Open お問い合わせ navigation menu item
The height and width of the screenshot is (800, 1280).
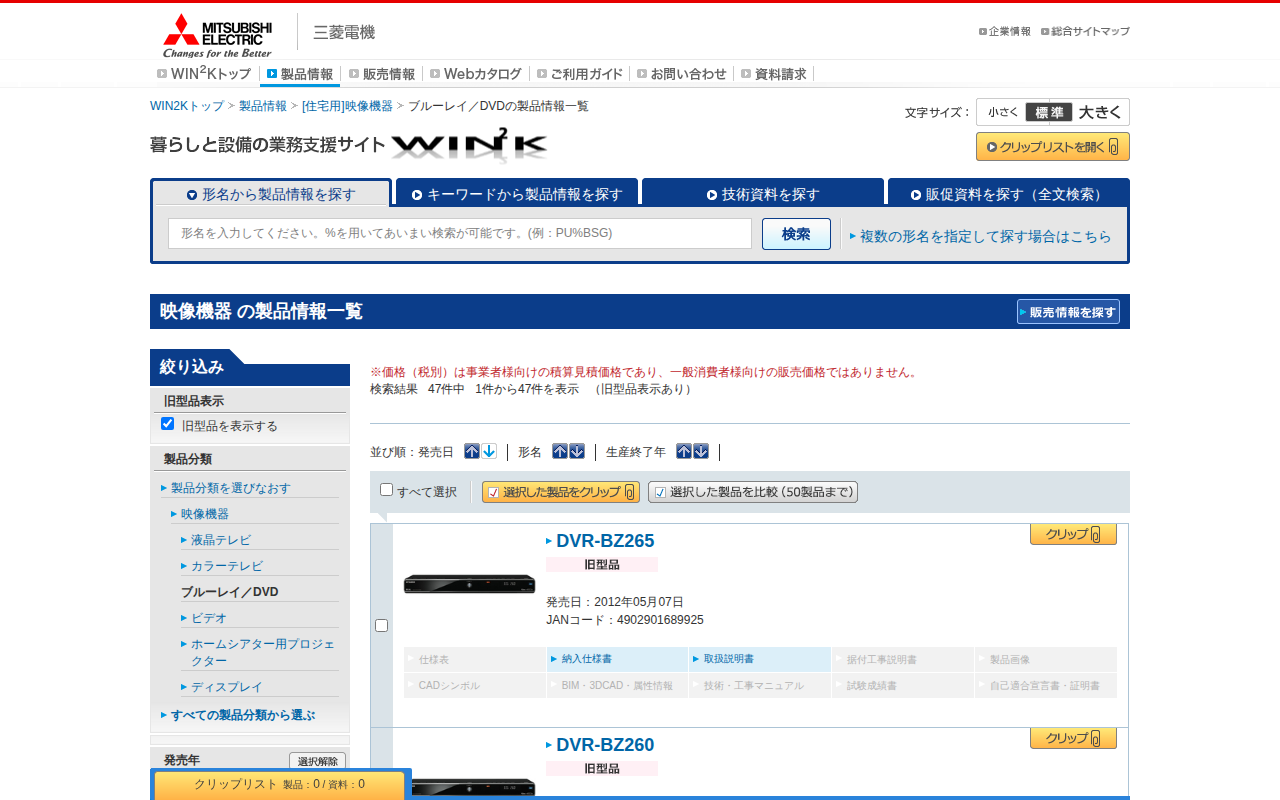682,73
